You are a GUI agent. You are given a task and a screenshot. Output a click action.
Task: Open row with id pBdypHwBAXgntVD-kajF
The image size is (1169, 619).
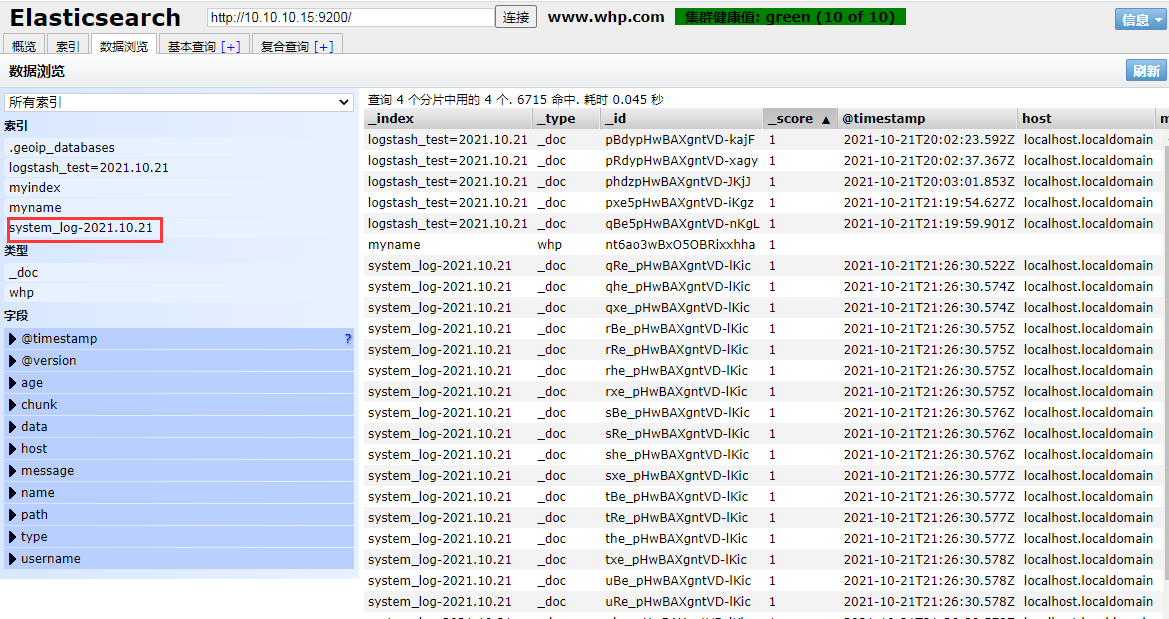coord(680,139)
